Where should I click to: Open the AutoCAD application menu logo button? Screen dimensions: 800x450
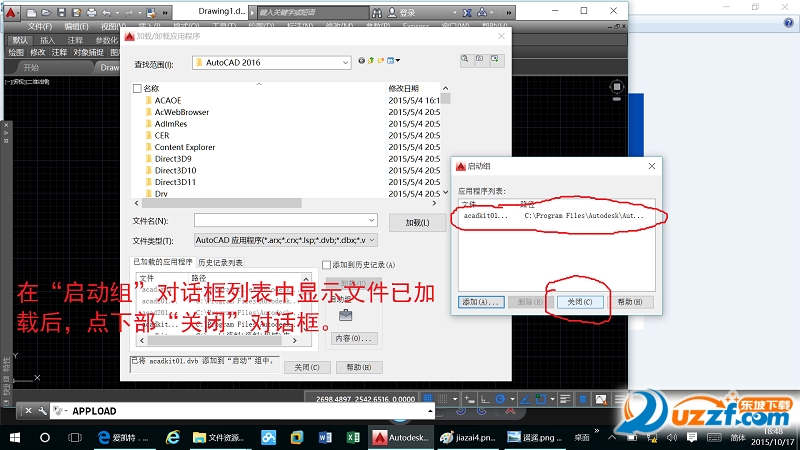pyautogui.click(x=11, y=12)
